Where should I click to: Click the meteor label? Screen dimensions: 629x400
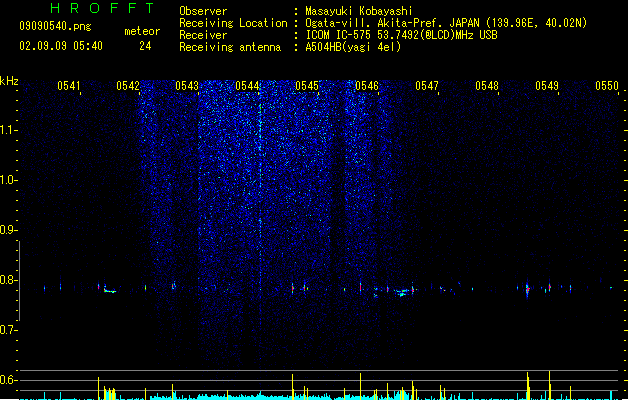(142, 31)
